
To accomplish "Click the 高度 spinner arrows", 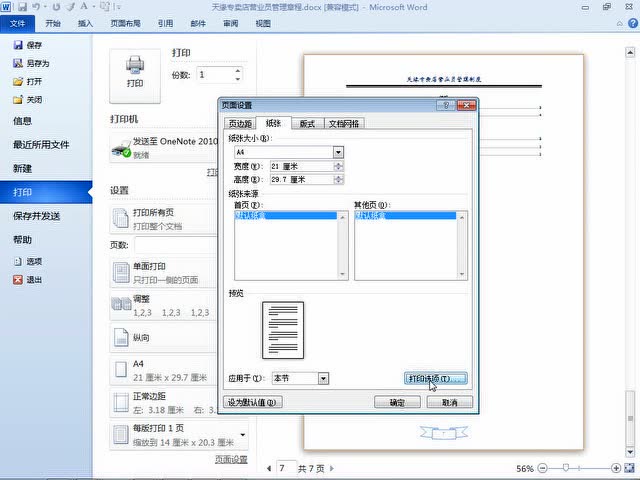I will [338, 180].
